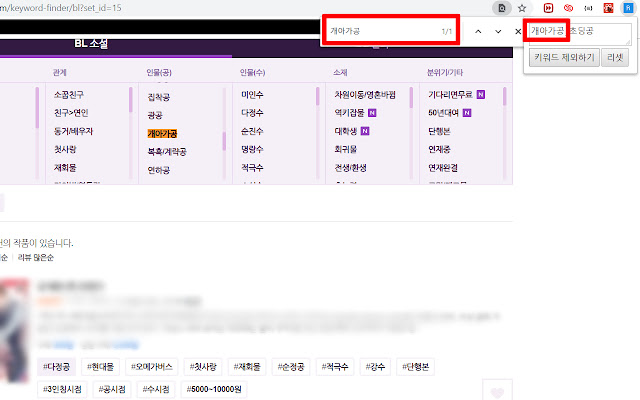
Task: Select the 소재 category header
Action: click(x=340, y=73)
